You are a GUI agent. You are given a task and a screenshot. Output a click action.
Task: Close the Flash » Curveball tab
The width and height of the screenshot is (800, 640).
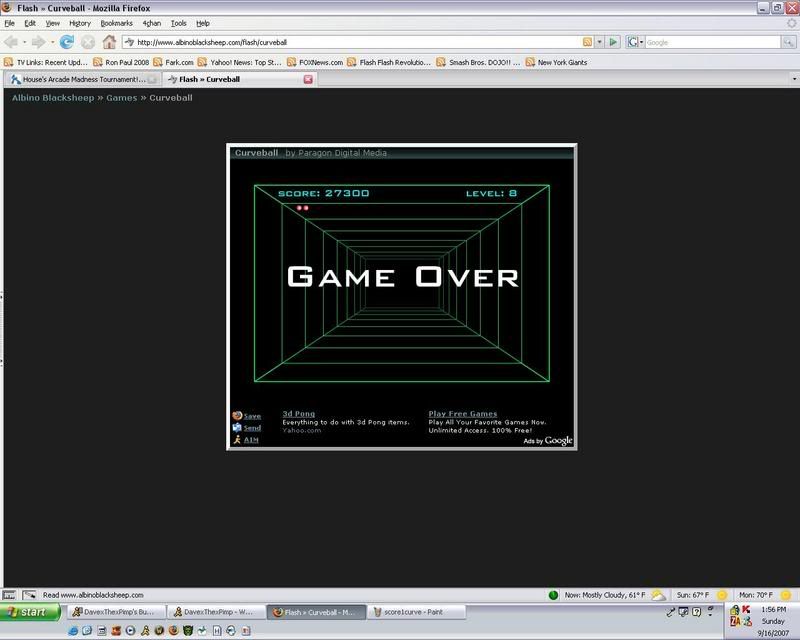[x=308, y=78]
